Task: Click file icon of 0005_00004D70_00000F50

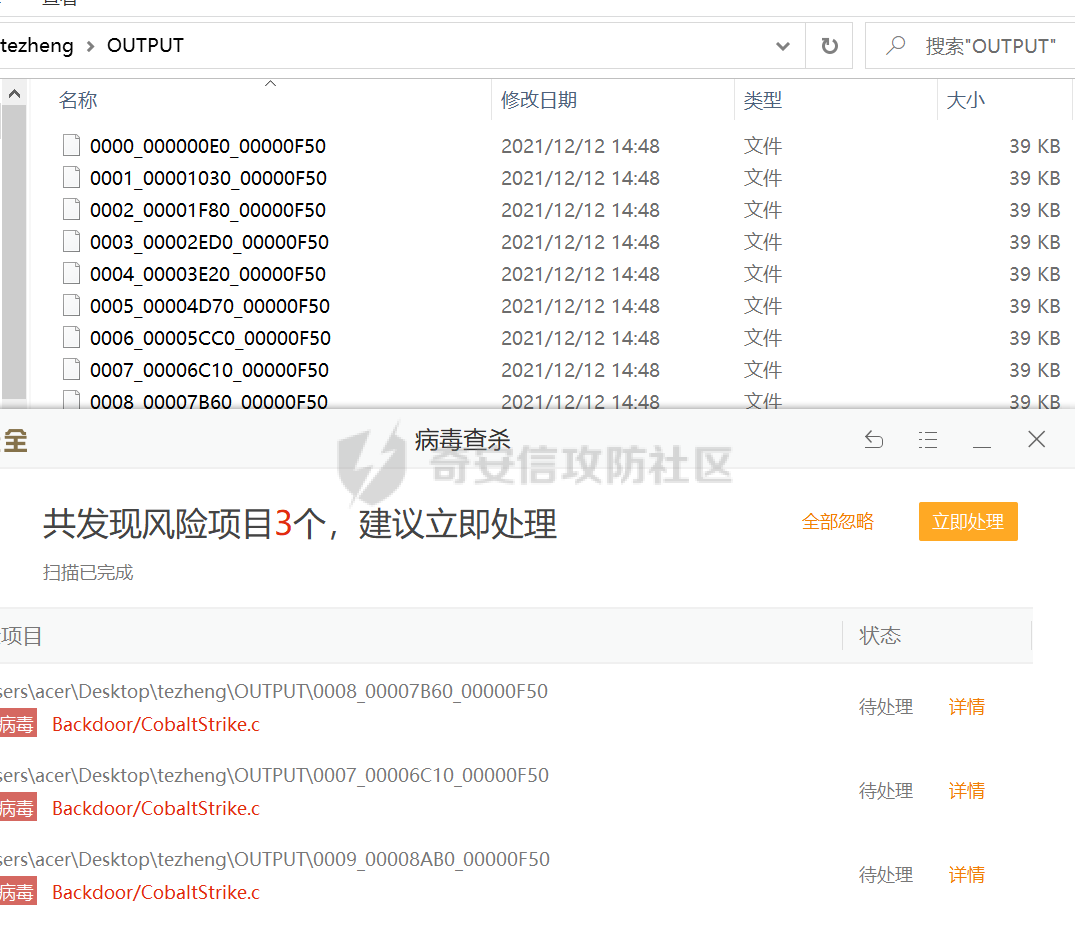Action: point(71,306)
